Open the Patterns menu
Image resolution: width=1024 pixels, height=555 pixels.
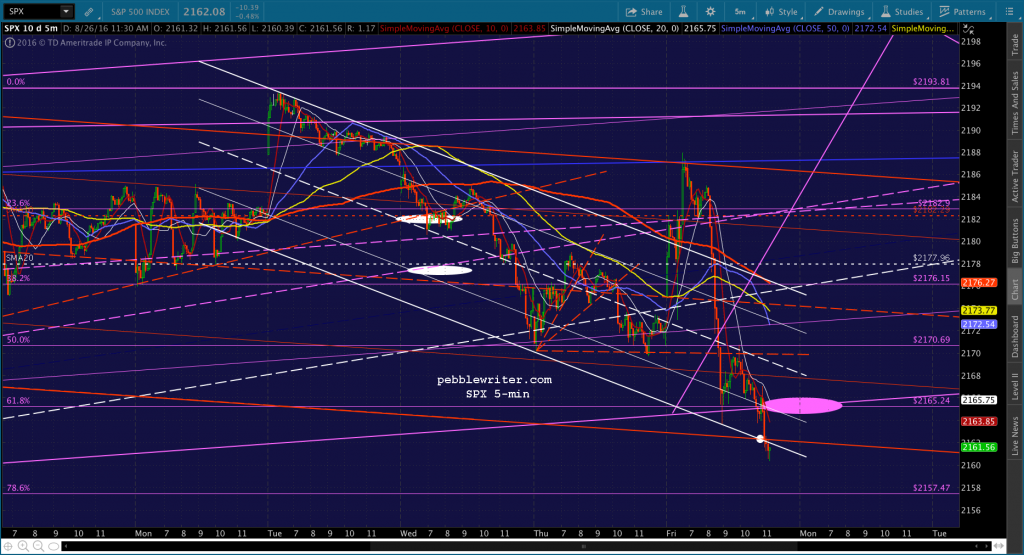coord(962,12)
